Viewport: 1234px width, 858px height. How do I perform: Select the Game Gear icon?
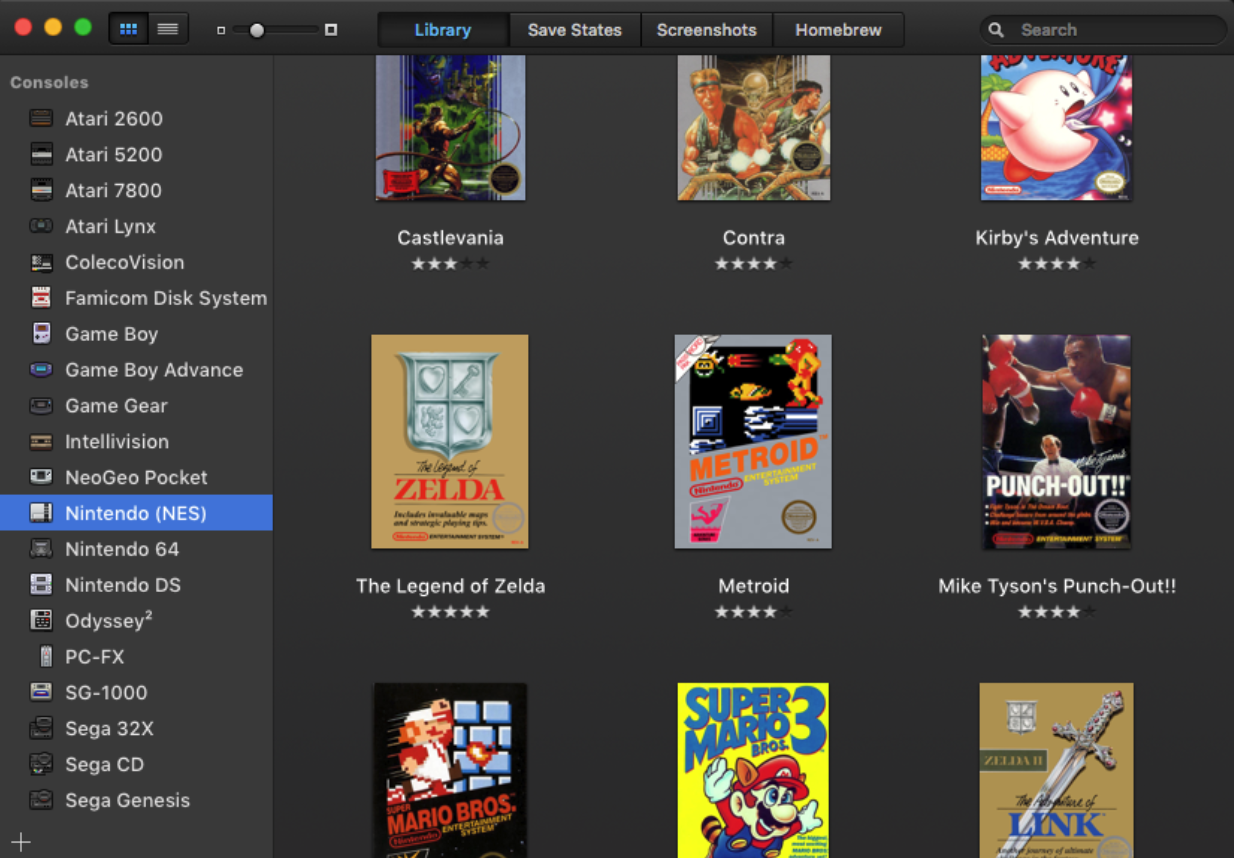tap(41, 406)
